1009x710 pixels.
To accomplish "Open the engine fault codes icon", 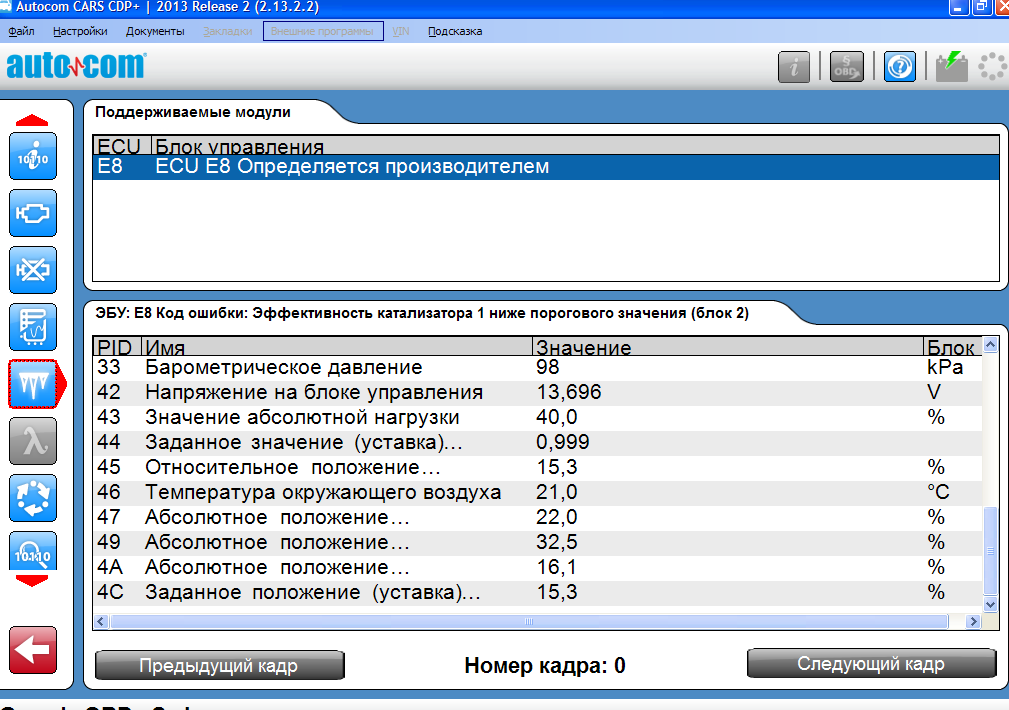I will click(x=32, y=212).
